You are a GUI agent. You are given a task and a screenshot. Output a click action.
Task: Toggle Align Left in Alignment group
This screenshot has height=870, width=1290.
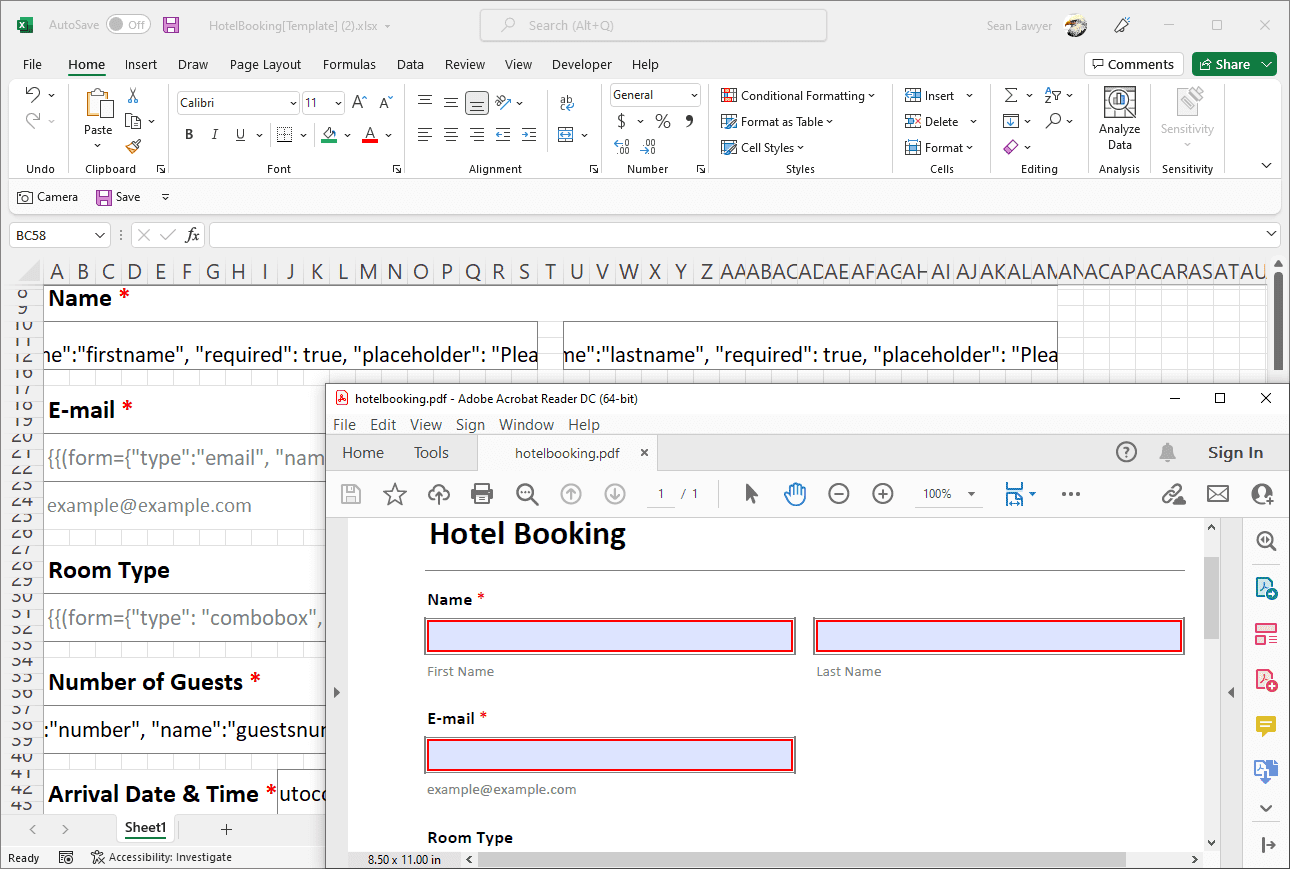pos(425,134)
